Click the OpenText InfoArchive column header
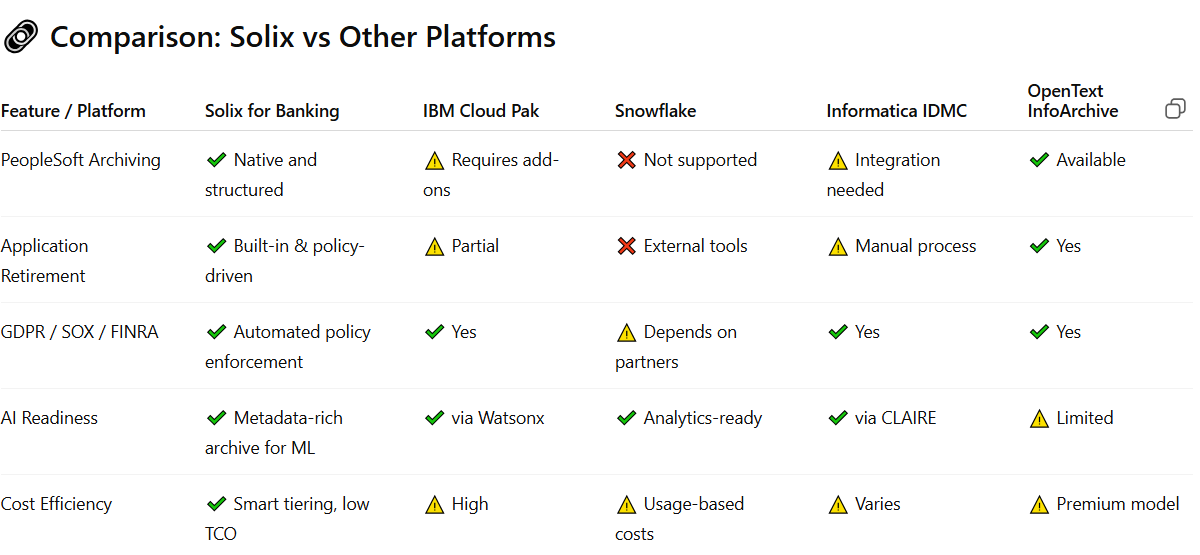The image size is (1200, 555). [1073, 101]
